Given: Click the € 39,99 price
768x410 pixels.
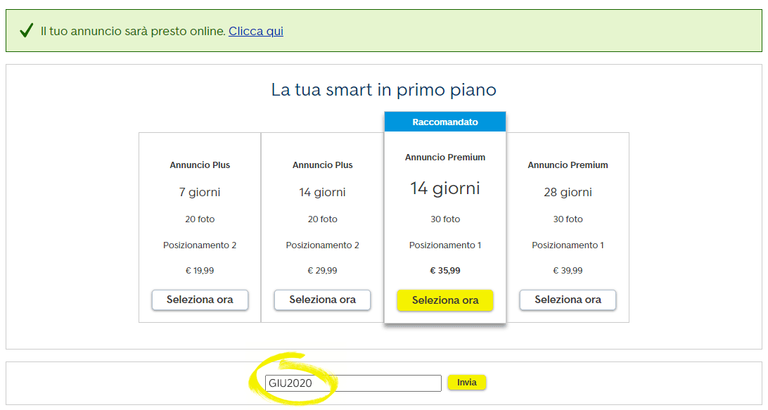Looking at the screenshot, I should (x=568, y=270).
